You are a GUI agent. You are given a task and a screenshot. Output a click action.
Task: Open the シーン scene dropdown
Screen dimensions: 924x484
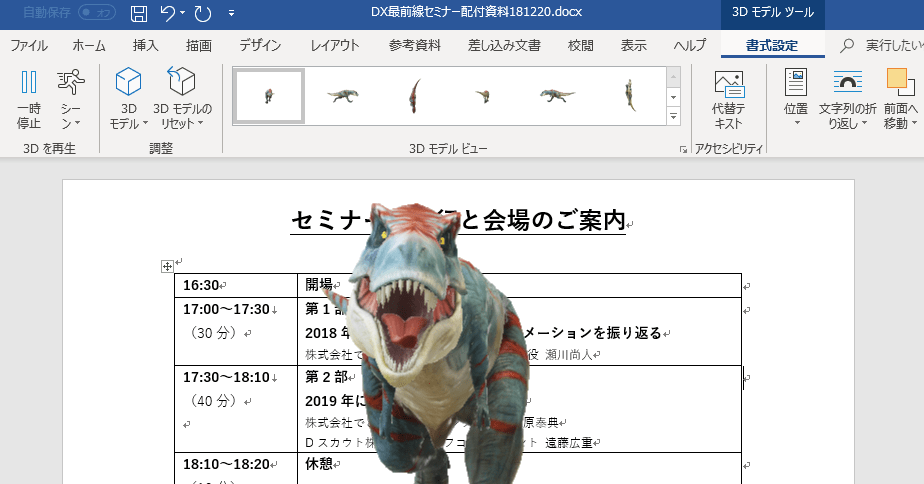71,99
